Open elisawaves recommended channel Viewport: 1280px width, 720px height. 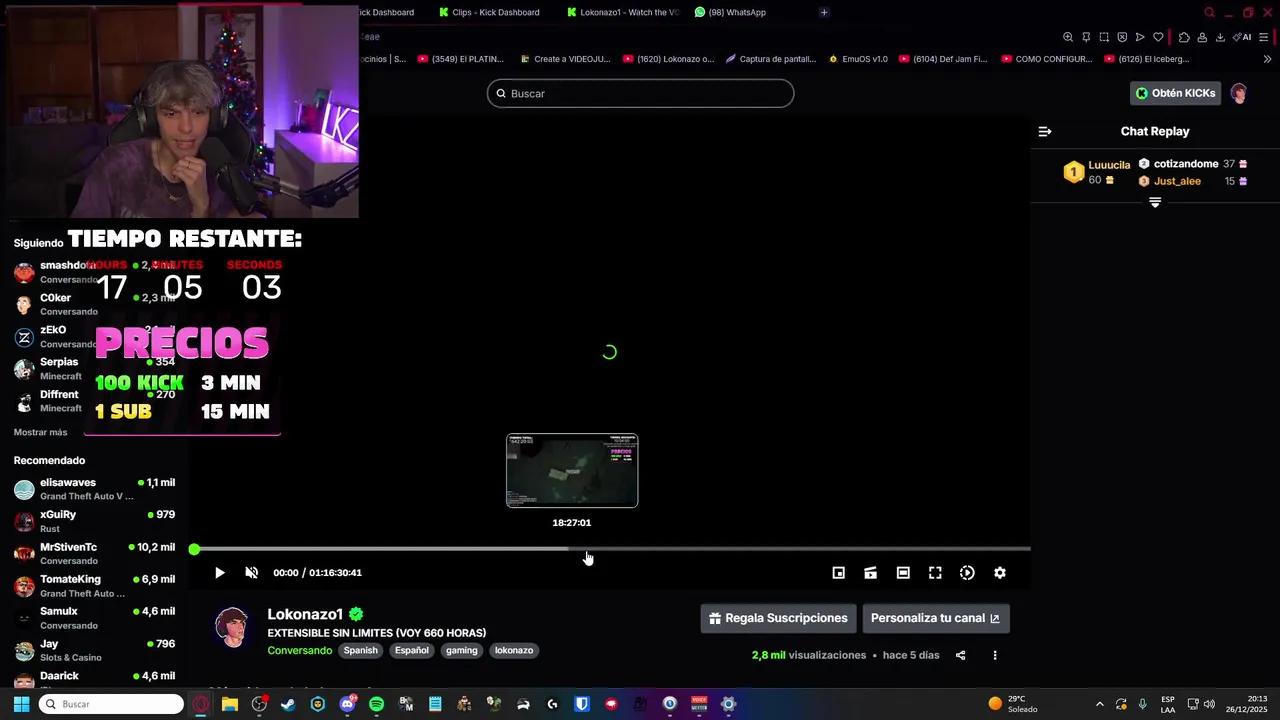[x=95, y=489]
